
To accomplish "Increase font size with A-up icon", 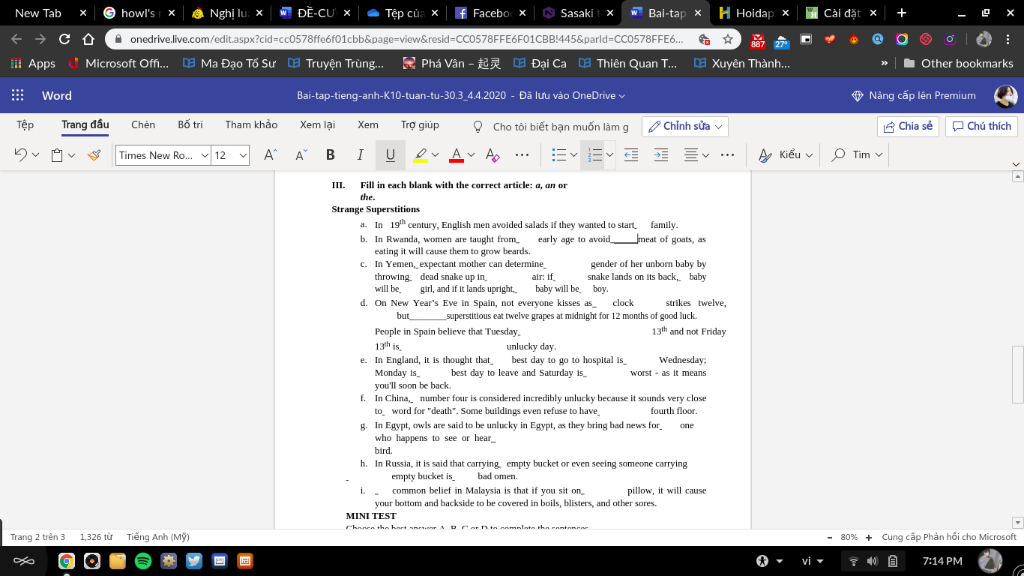I will point(270,155).
